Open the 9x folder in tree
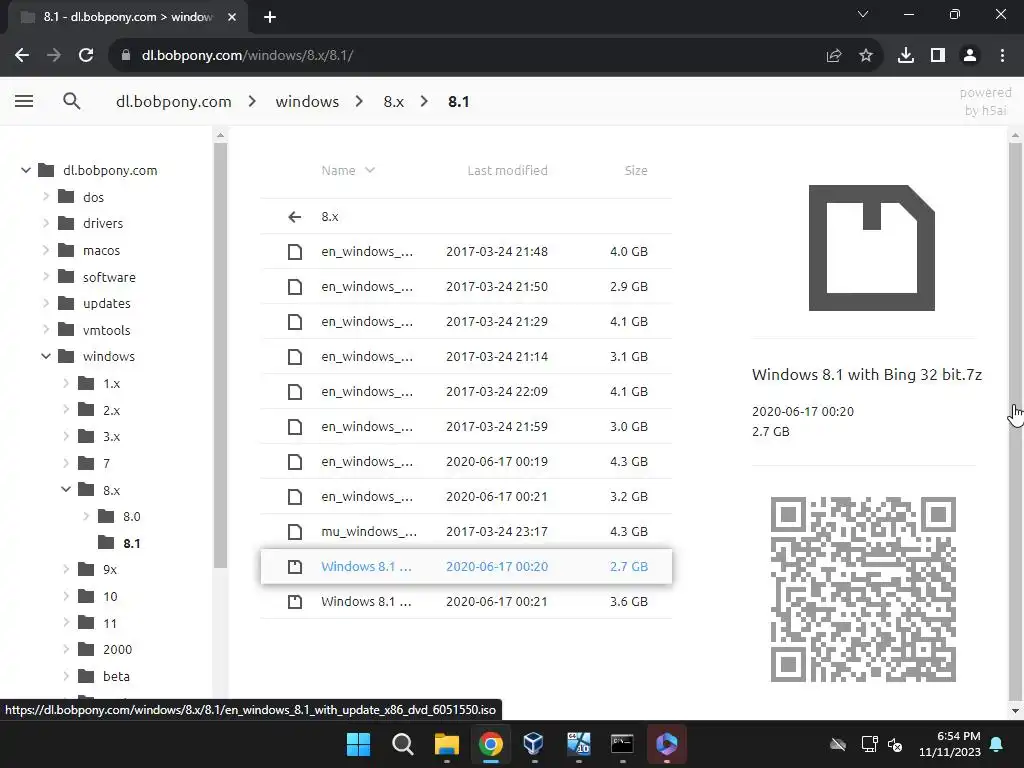This screenshot has width=1024, height=768. pos(110,569)
